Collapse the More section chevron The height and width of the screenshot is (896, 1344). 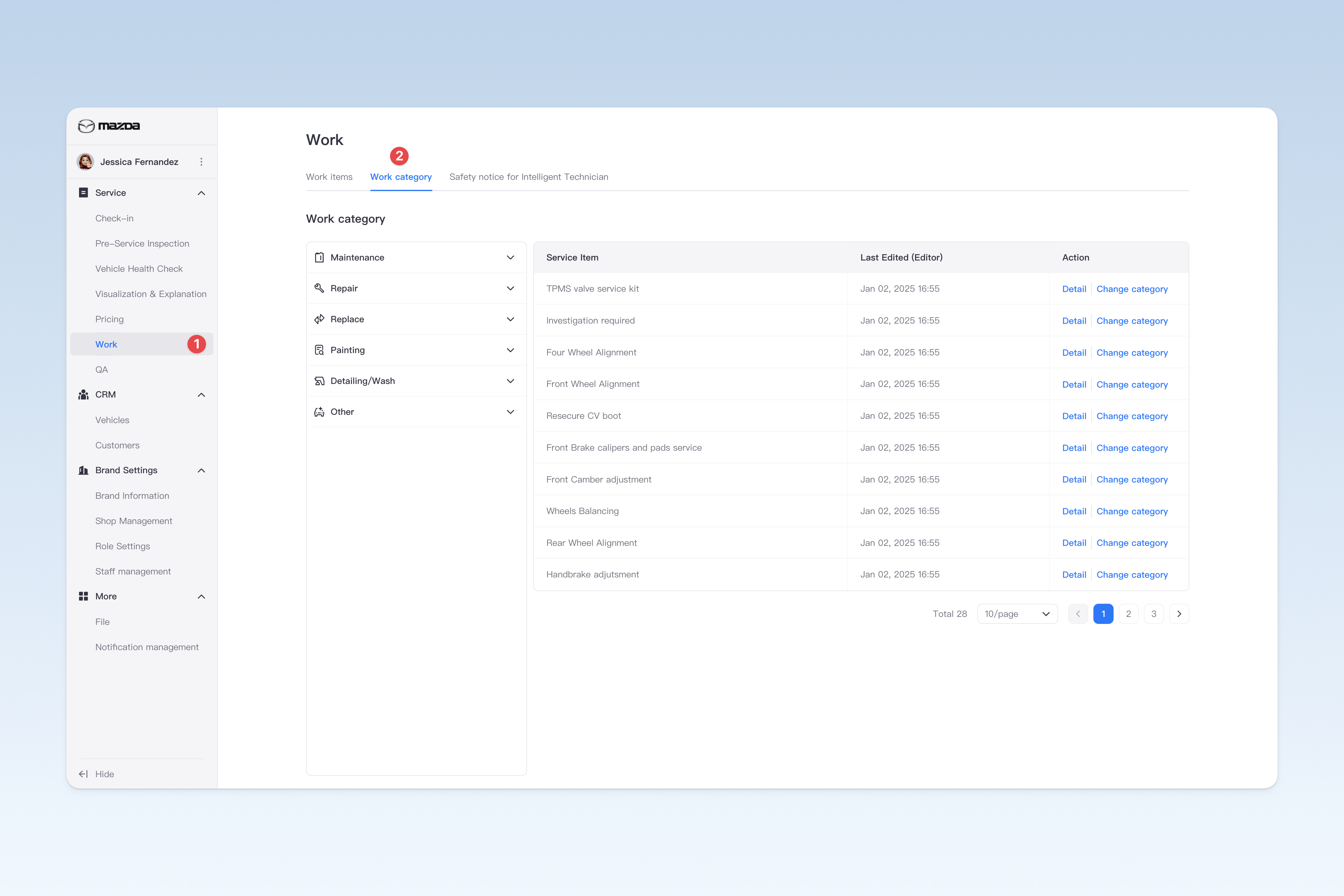click(201, 597)
